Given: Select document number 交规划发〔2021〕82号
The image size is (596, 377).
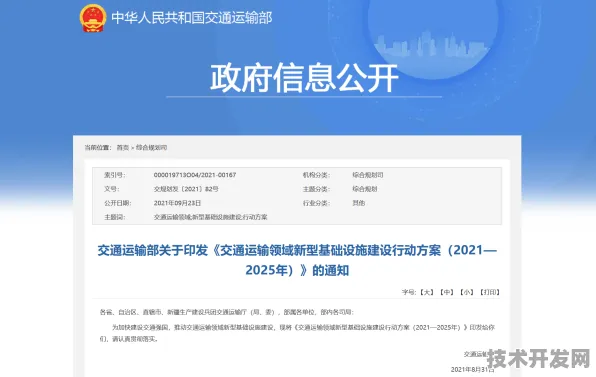Looking at the screenshot, I should click(186, 189).
